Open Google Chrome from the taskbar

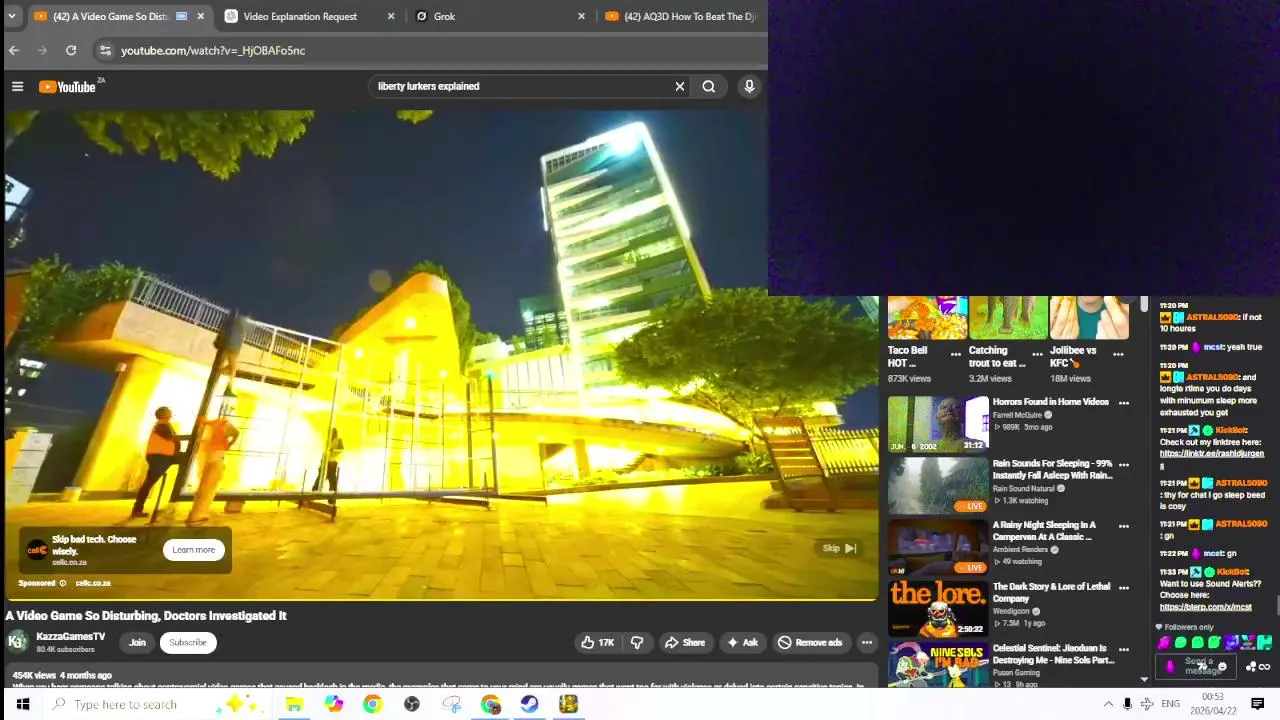pyautogui.click(x=372, y=704)
